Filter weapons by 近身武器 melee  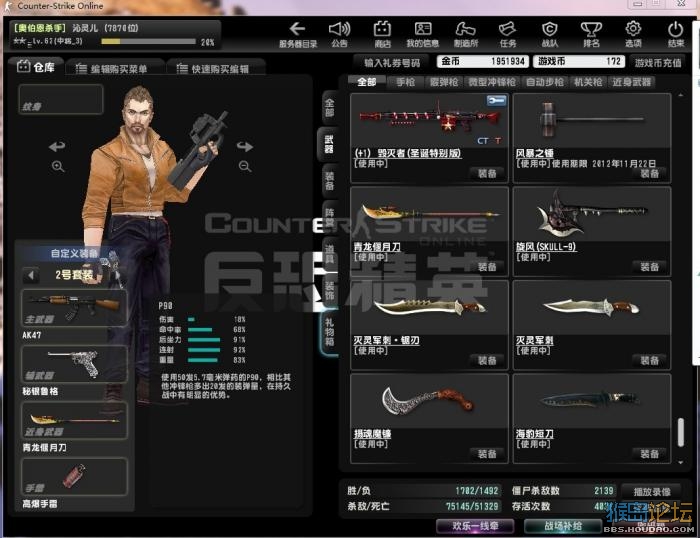click(631, 82)
